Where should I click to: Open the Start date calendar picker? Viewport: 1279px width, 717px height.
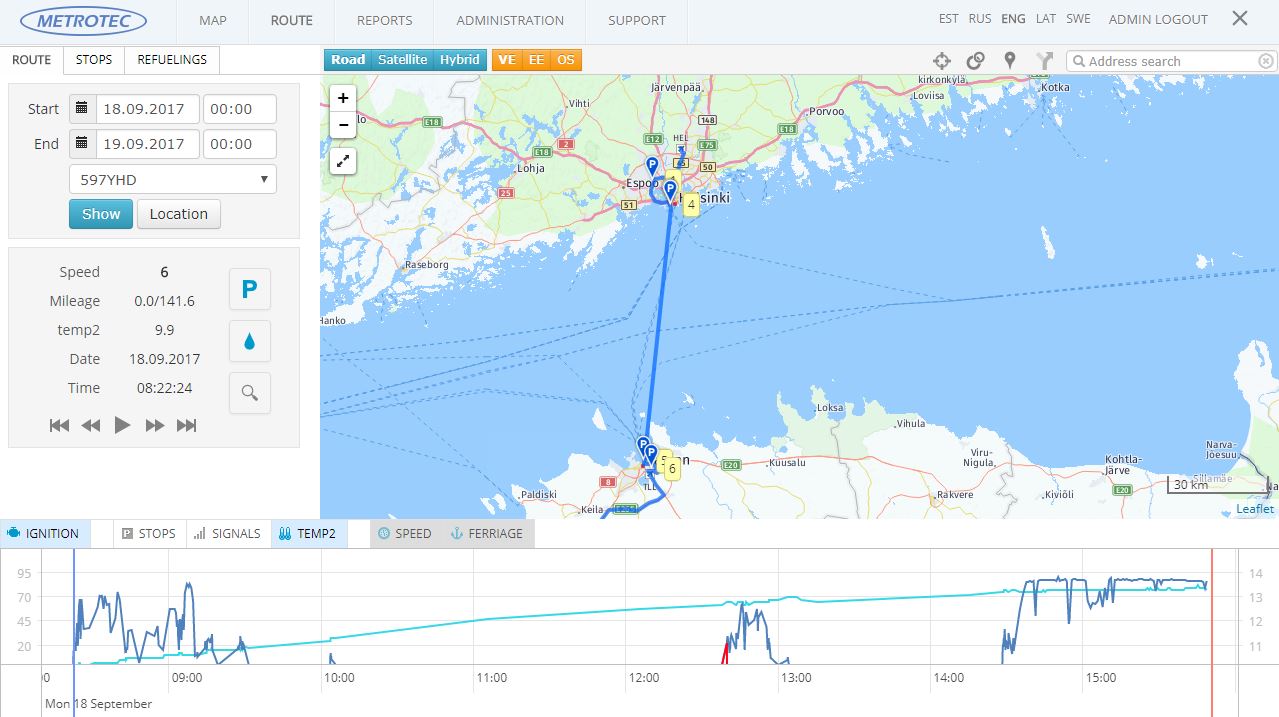click(82, 109)
